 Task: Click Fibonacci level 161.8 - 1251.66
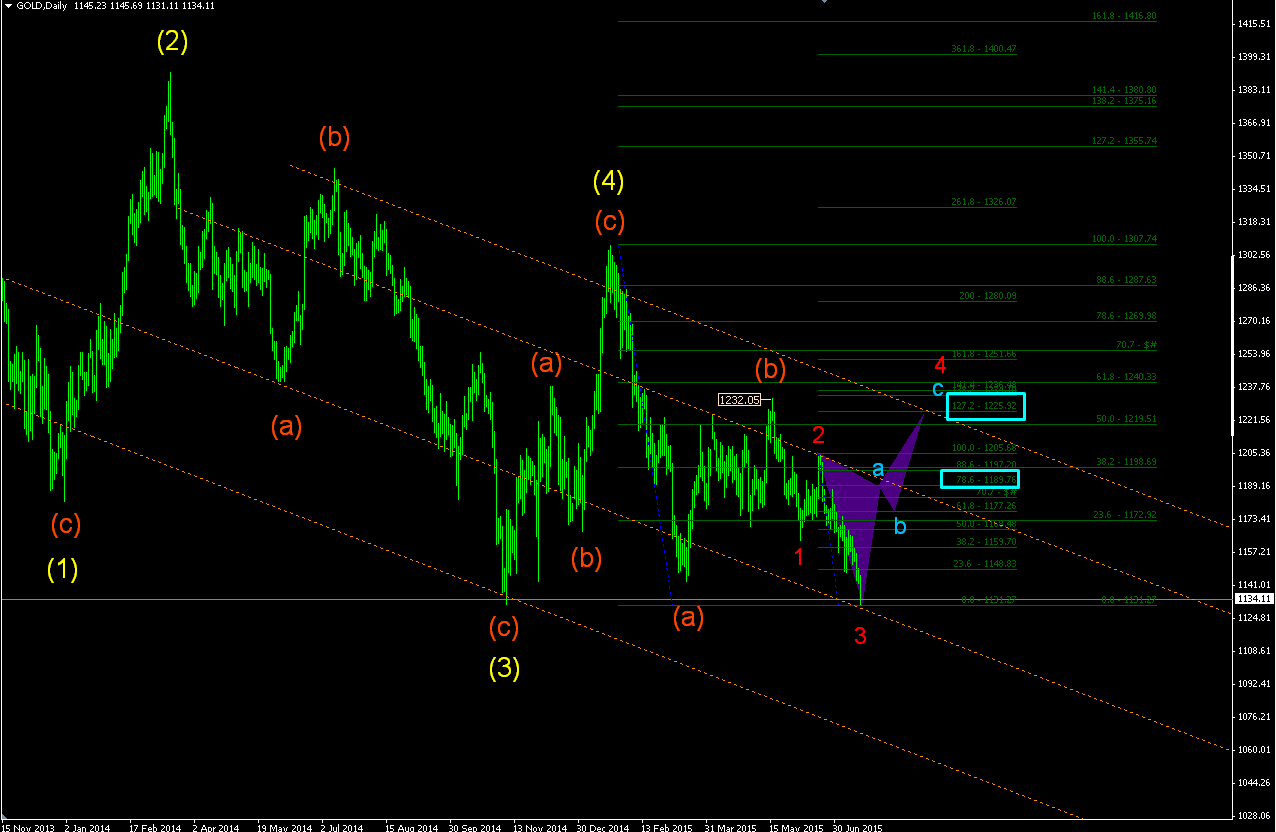tap(984, 354)
